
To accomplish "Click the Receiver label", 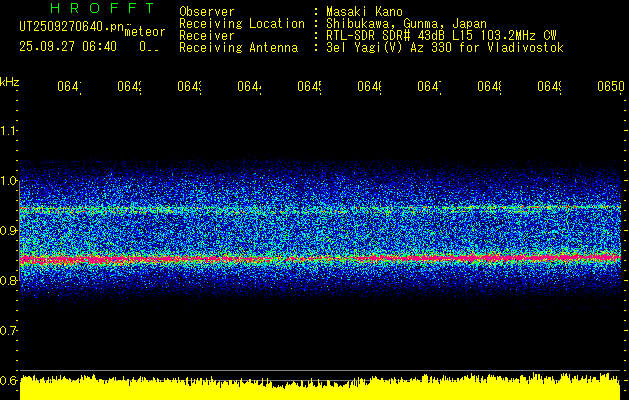I will click(x=207, y=36).
